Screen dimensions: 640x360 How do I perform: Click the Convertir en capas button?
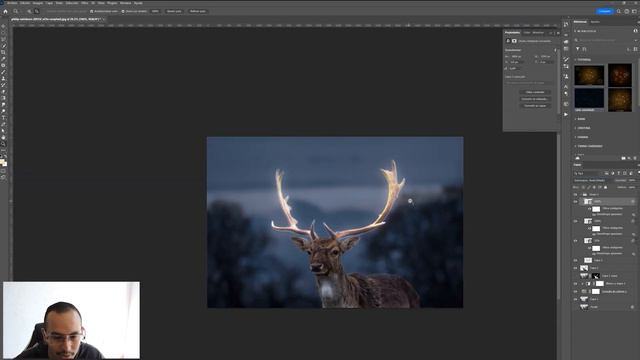coord(535,106)
